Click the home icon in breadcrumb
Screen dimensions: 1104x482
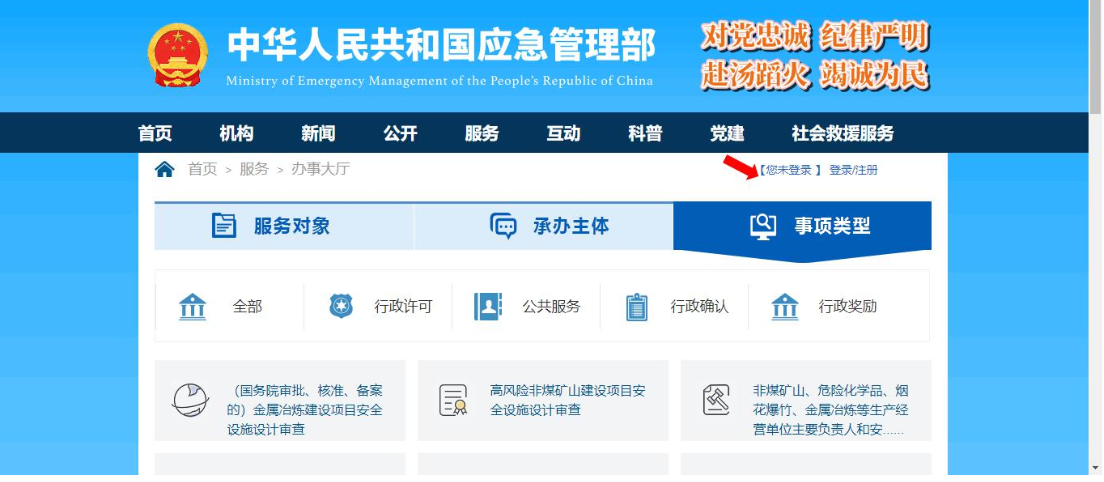[165, 169]
